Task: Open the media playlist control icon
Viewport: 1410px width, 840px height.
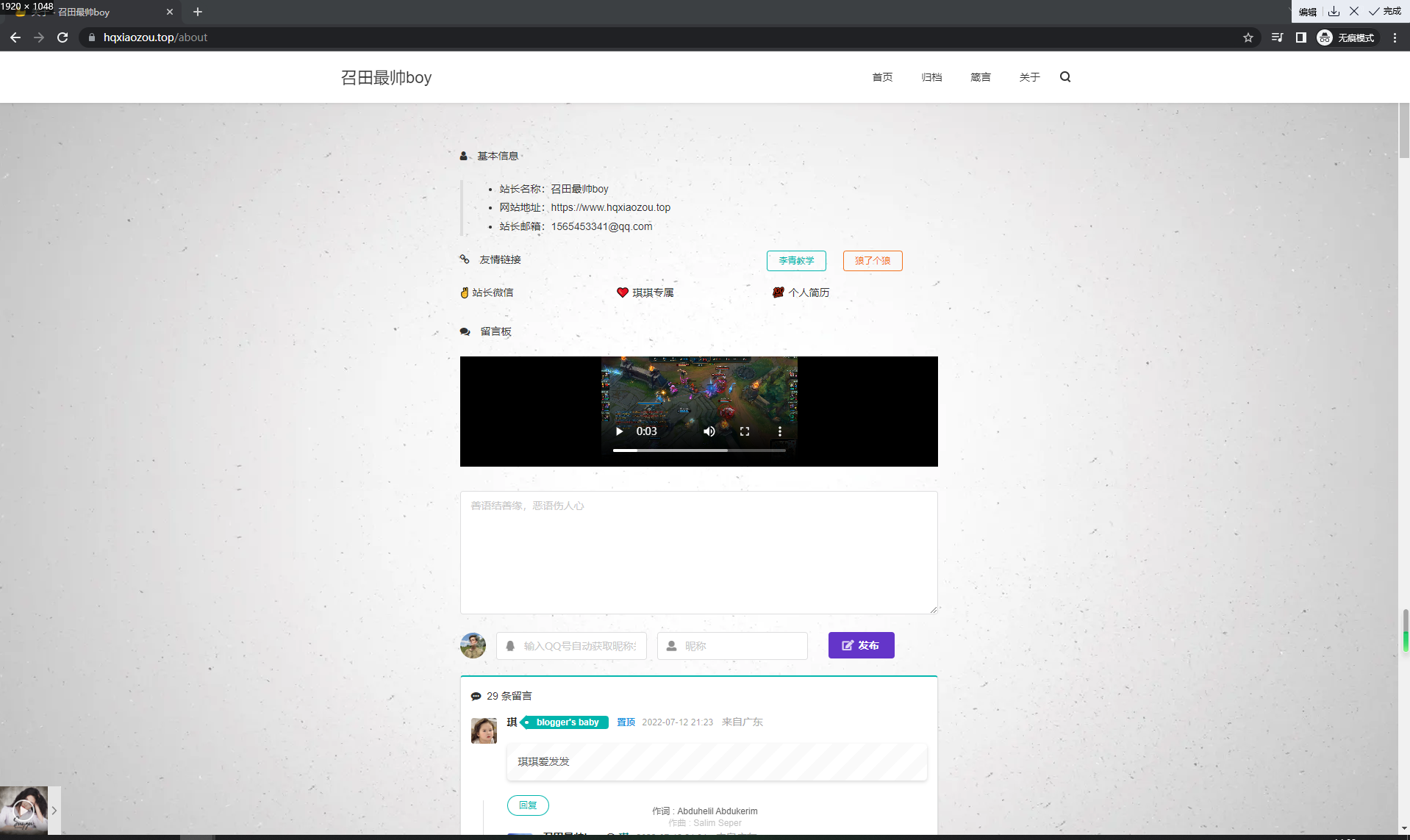Action: pos(1277,37)
